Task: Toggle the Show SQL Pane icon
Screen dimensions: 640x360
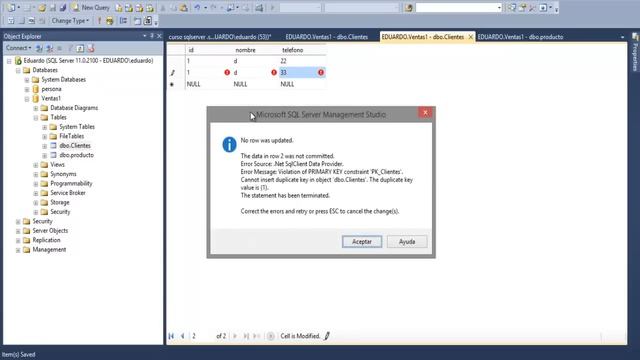Action: [31, 21]
